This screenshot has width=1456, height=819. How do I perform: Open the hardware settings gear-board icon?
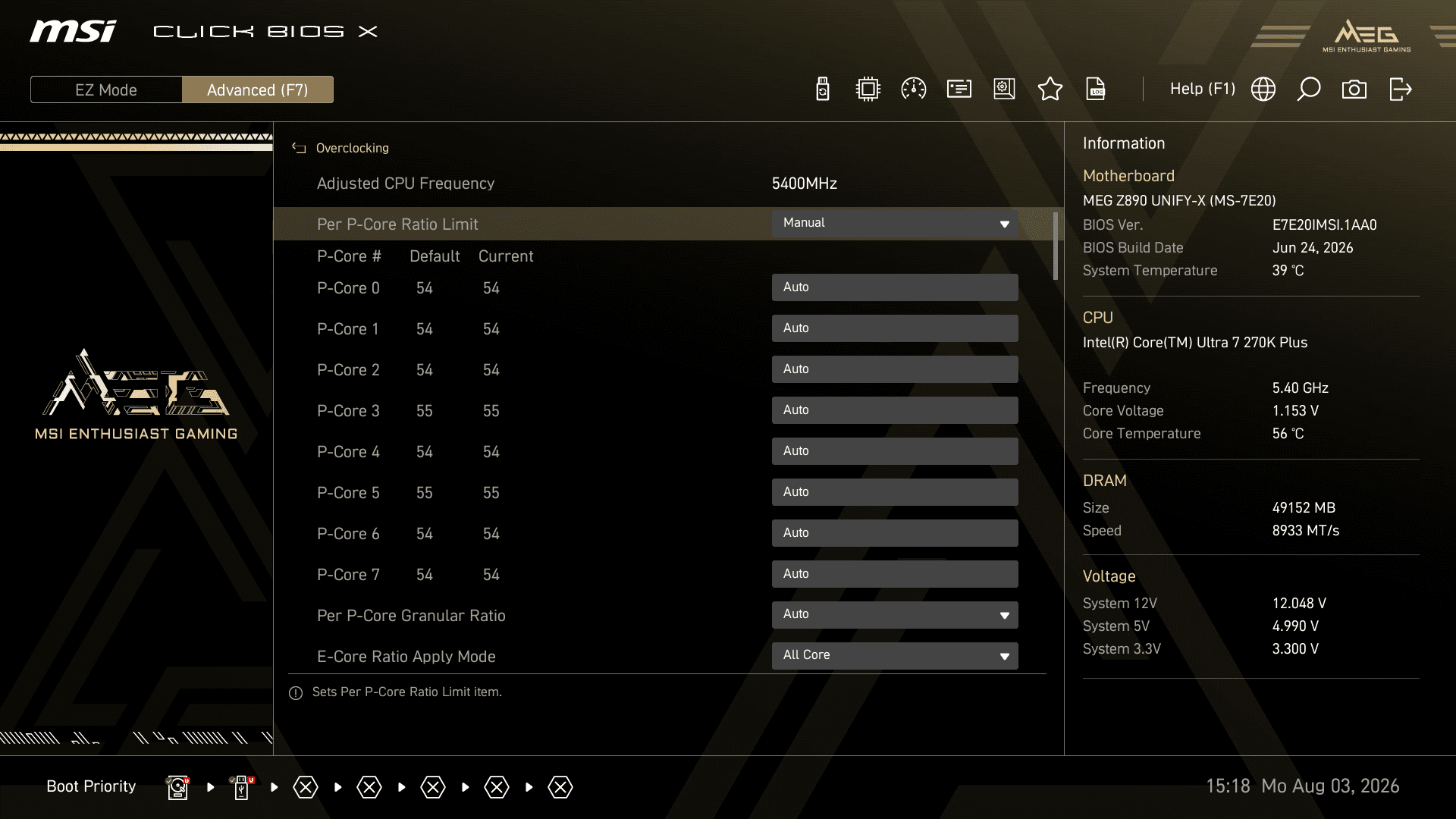(x=1004, y=89)
